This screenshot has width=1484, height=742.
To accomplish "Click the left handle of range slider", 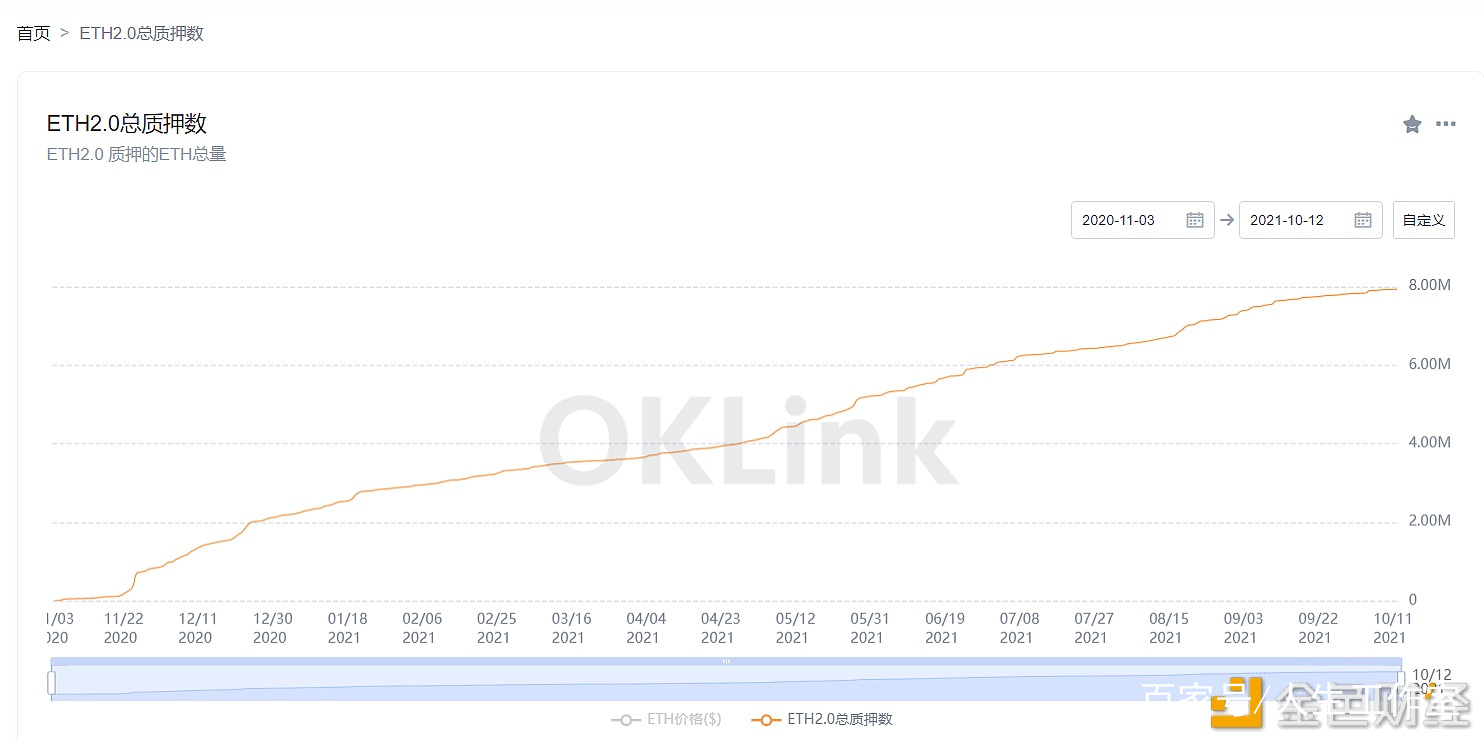I will click(x=51, y=682).
